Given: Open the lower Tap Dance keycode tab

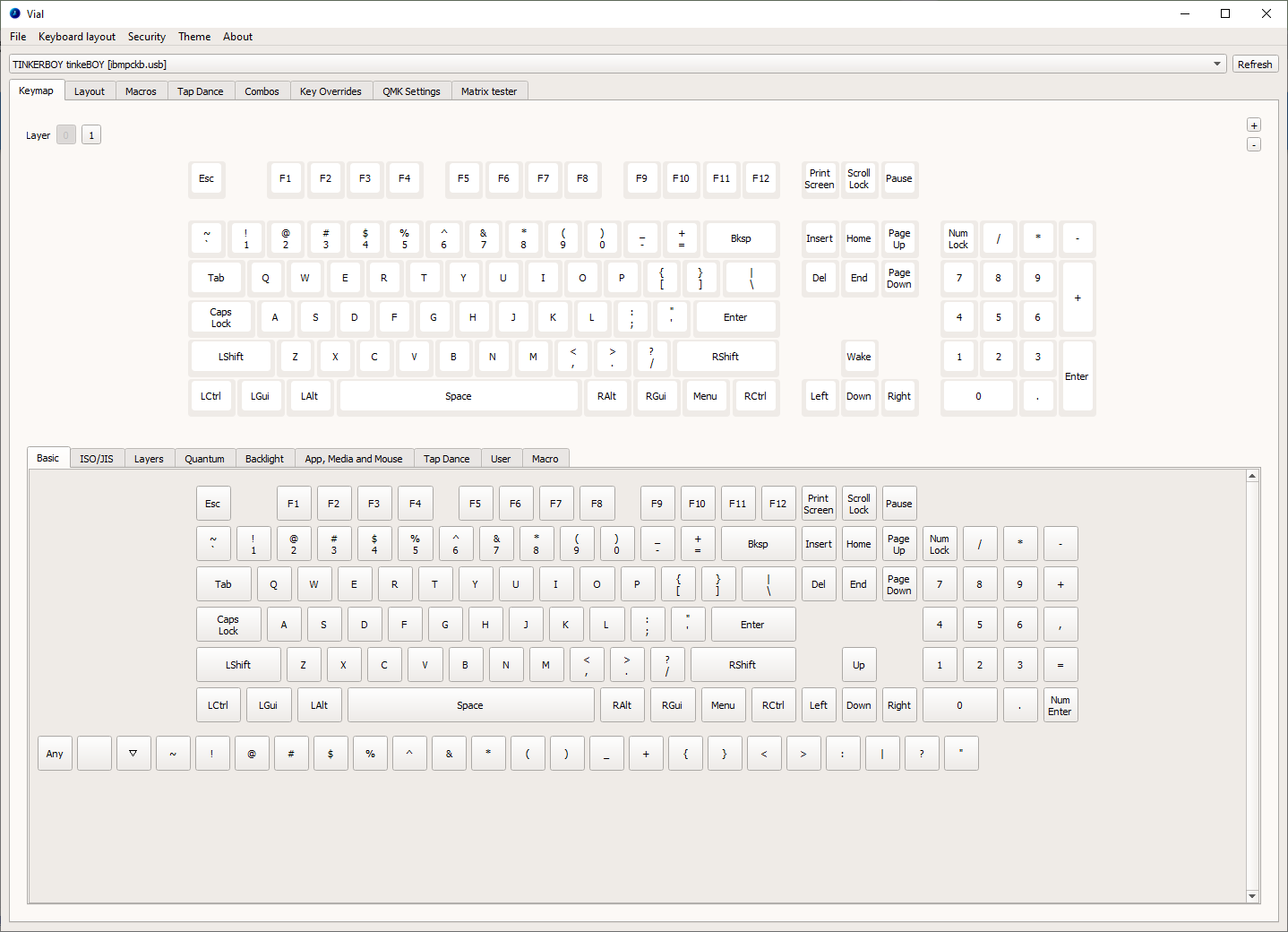Looking at the screenshot, I should tap(447, 459).
